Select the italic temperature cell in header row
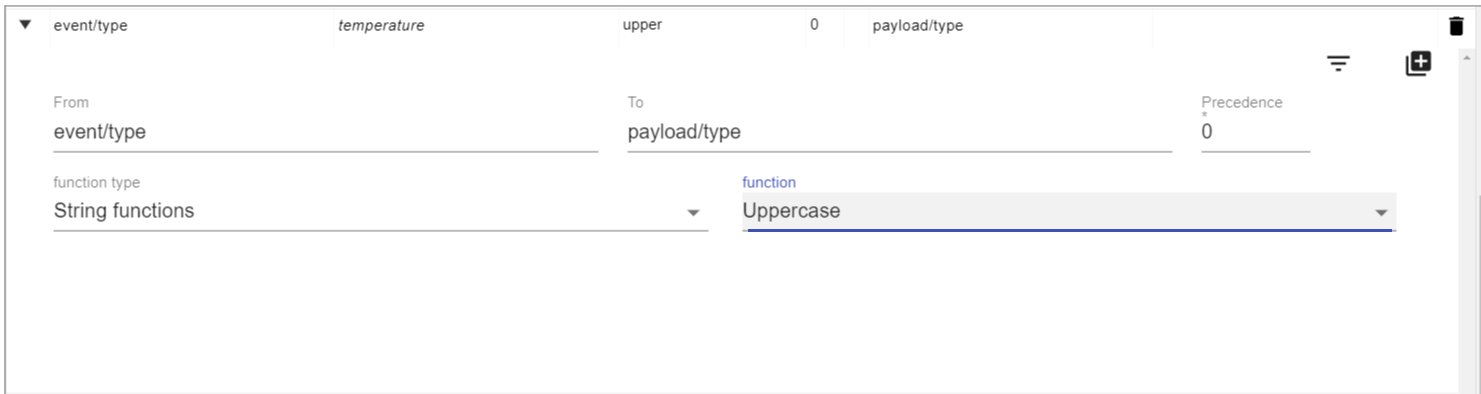 coord(381,26)
